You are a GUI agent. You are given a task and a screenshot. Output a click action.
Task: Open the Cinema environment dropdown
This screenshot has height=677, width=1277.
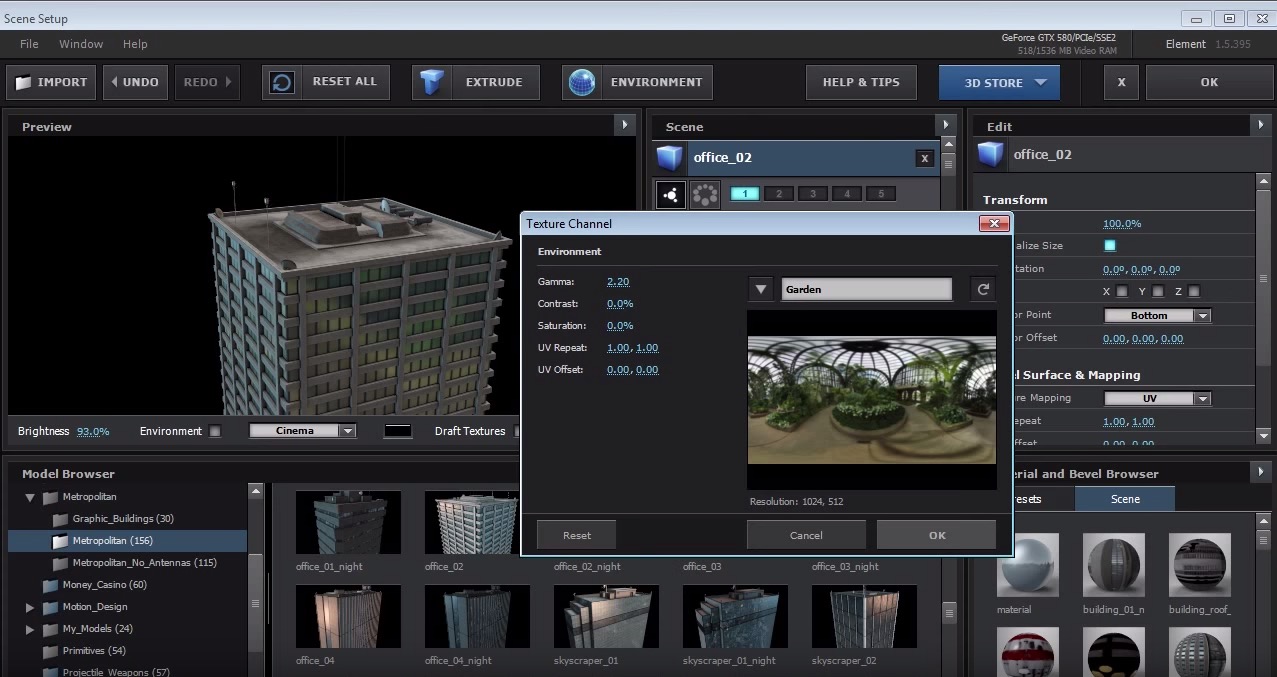[x=302, y=430]
